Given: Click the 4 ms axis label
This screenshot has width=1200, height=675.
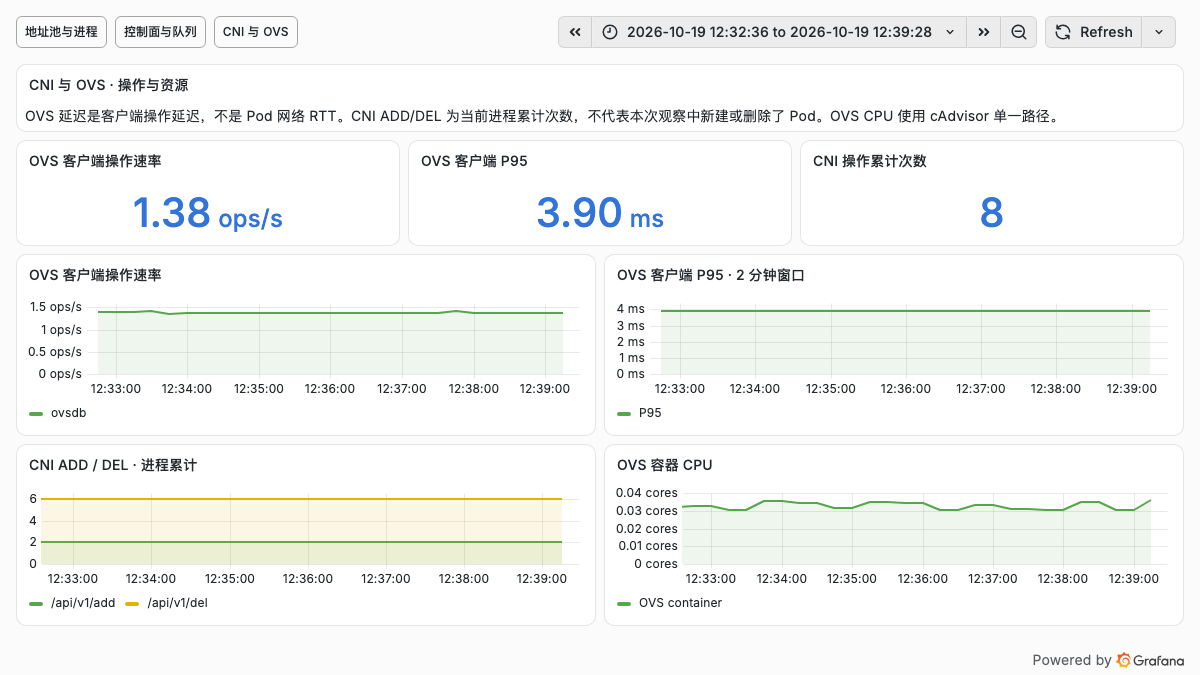Looking at the screenshot, I should pyautogui.click(x=630, y=309).
